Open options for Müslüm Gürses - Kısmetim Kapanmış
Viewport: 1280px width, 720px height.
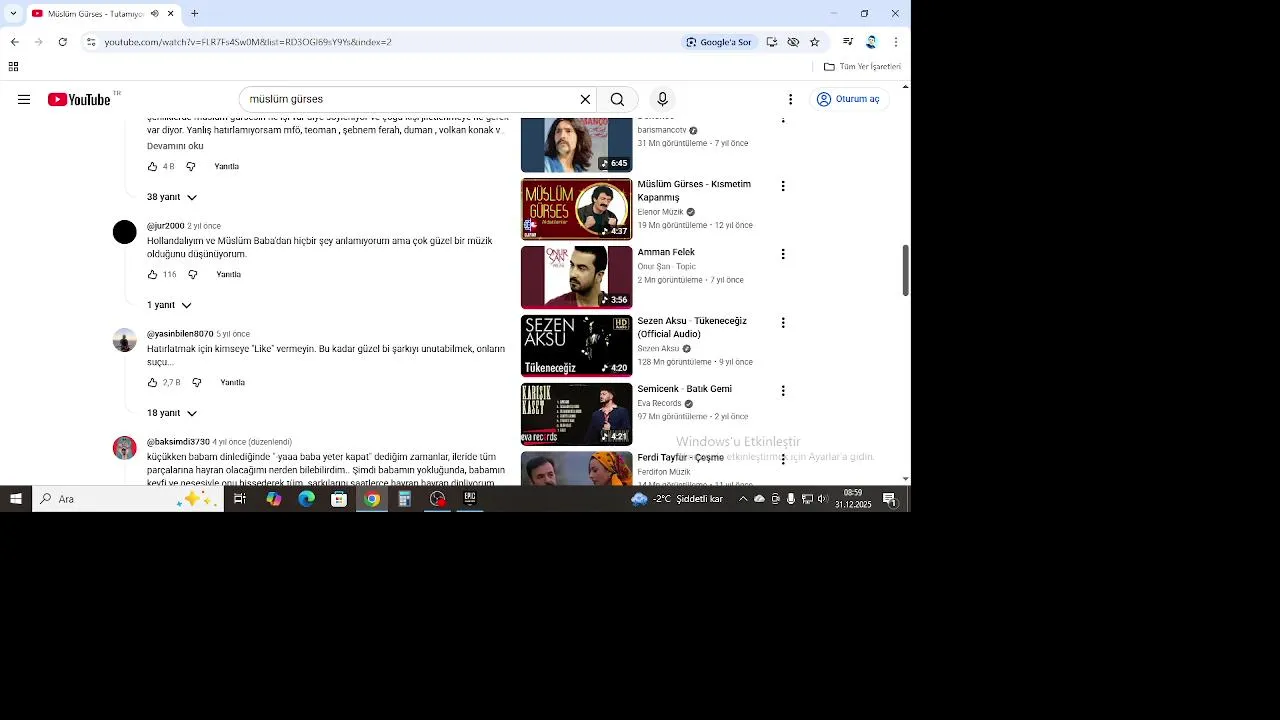tap(783, 186)
